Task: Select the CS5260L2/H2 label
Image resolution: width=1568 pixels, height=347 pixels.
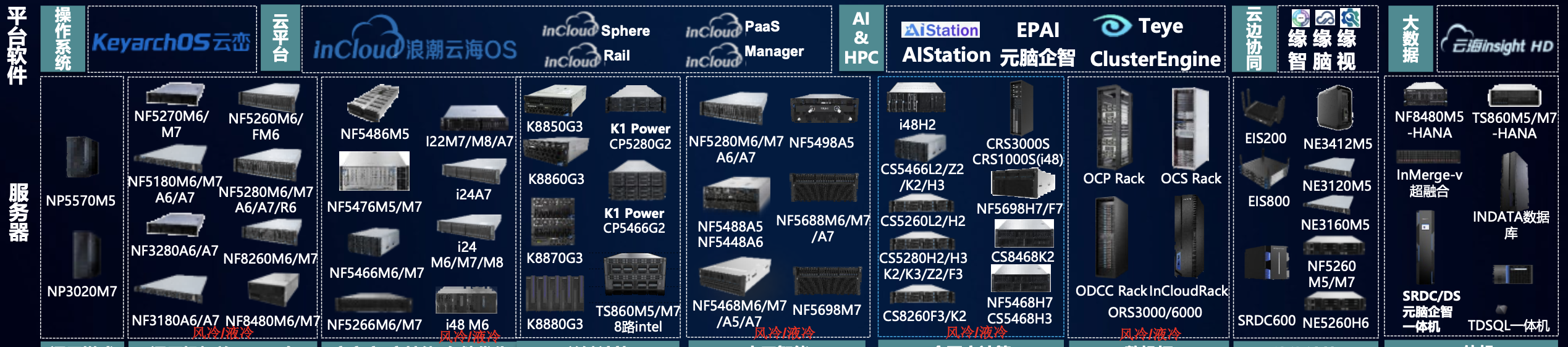Action: pyautogui.click(x=922, y=221)
